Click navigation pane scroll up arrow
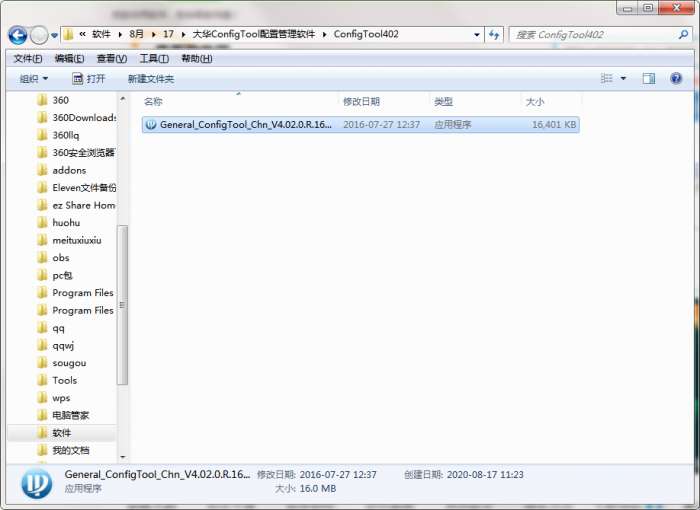Screen dimensions: 700x510 pyautogui.click(x=122, y=99)
